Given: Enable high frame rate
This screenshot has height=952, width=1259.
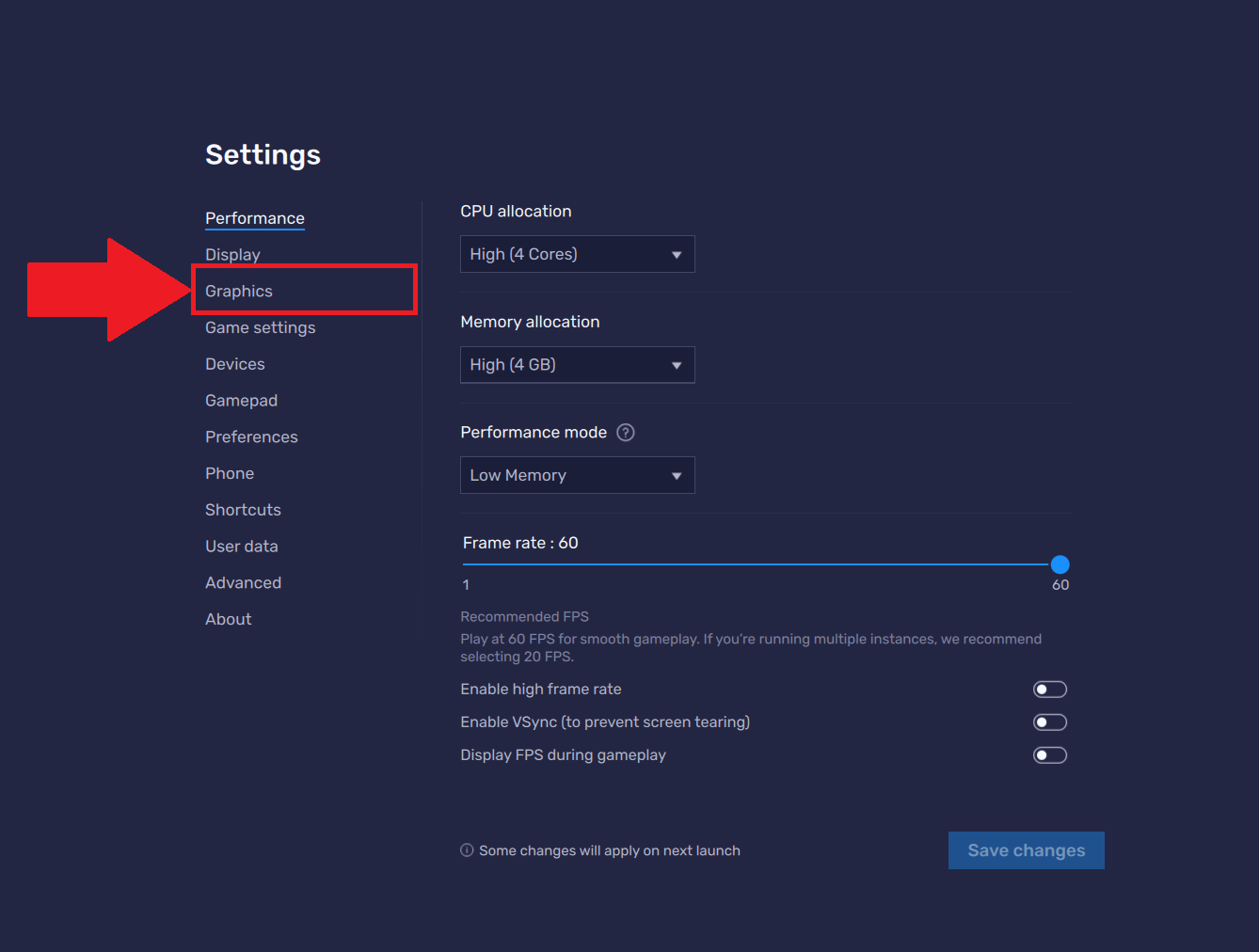Looking at the screenshot, I should tap(1049, 689).
